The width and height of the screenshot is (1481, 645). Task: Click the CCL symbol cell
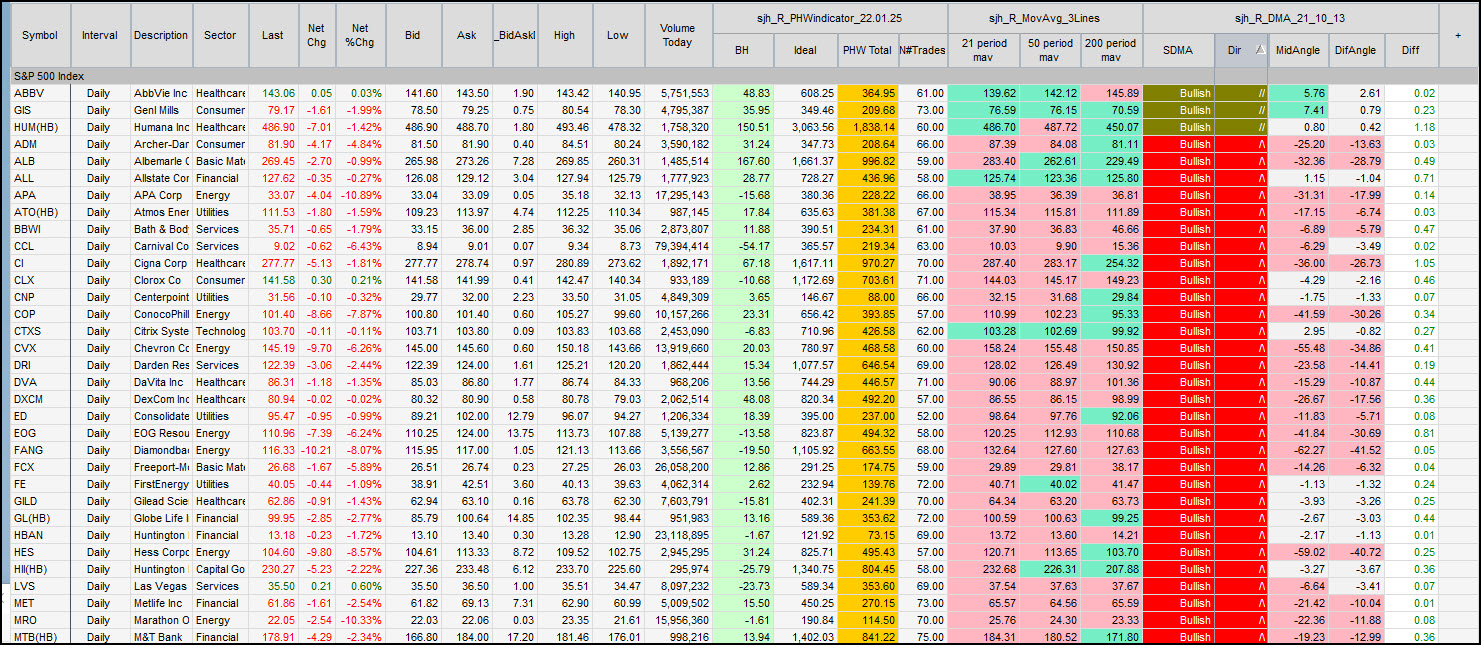click(x=40, y=246)
